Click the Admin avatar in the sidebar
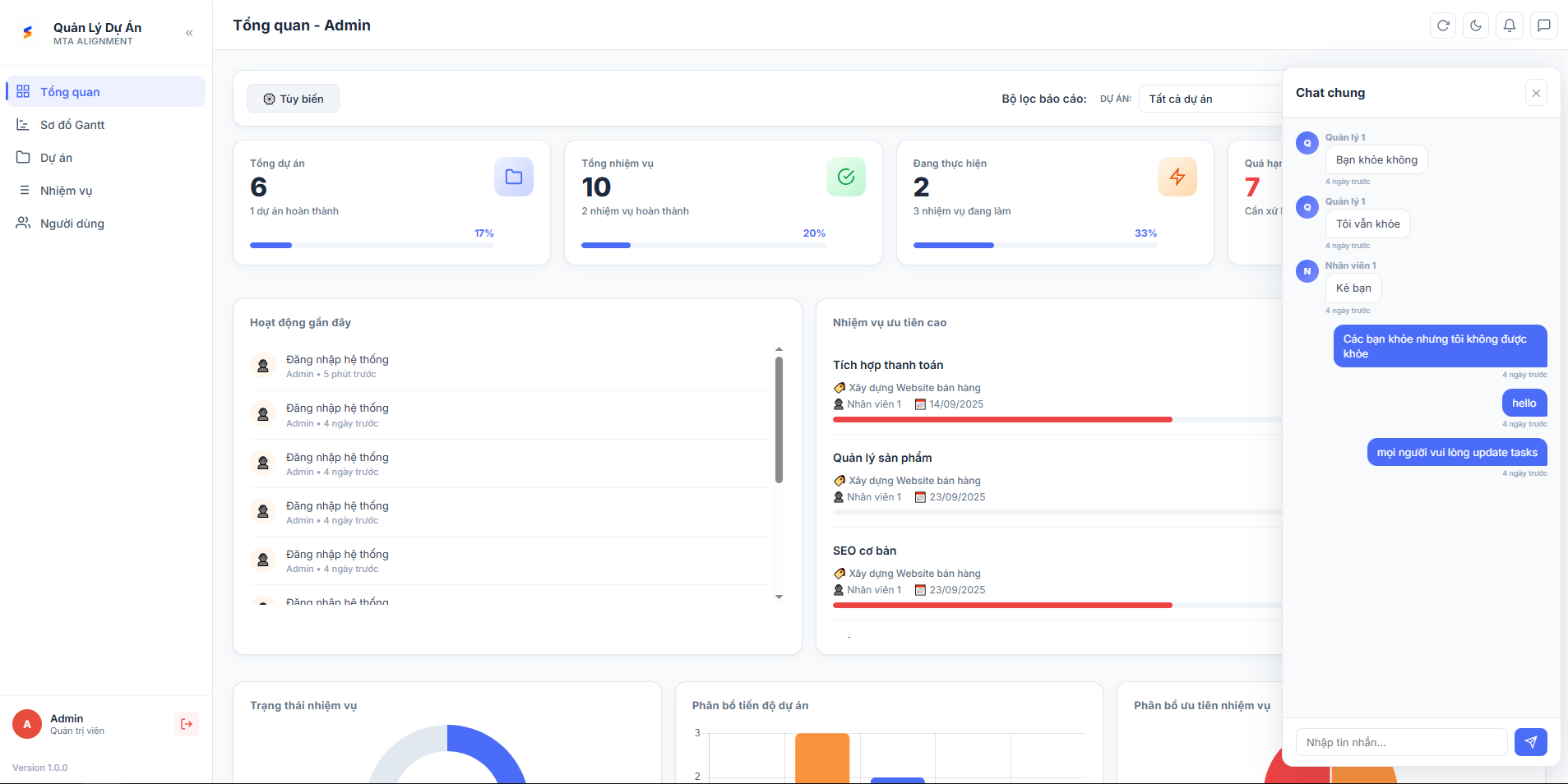This screenshot has width=1568, height=784. coord(27,724)
